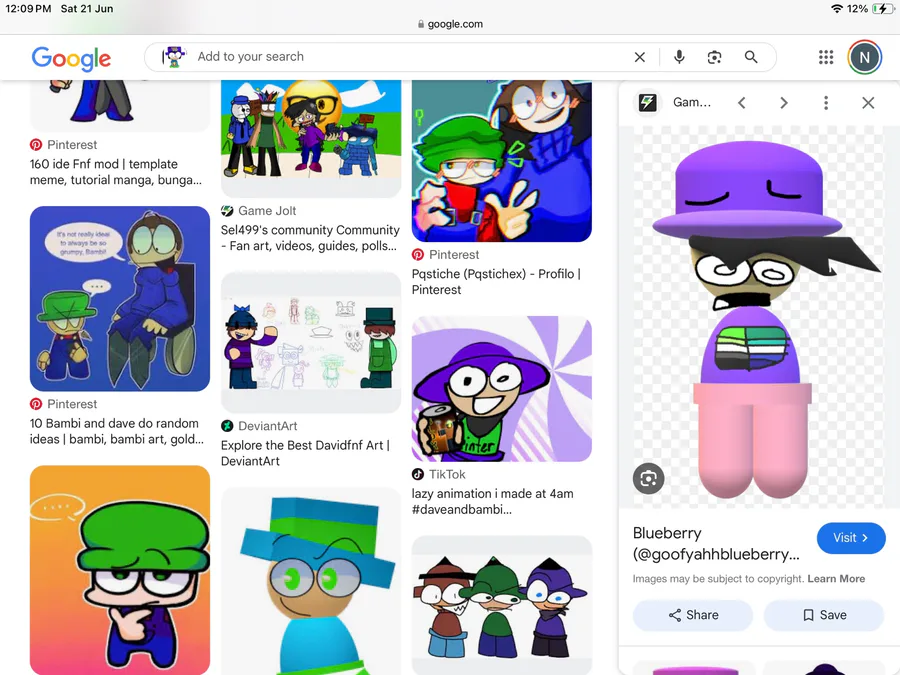This screenshot has width=900, height=675.
Task: Open the Sel499's community group image
Action: [x=311, y=138]
